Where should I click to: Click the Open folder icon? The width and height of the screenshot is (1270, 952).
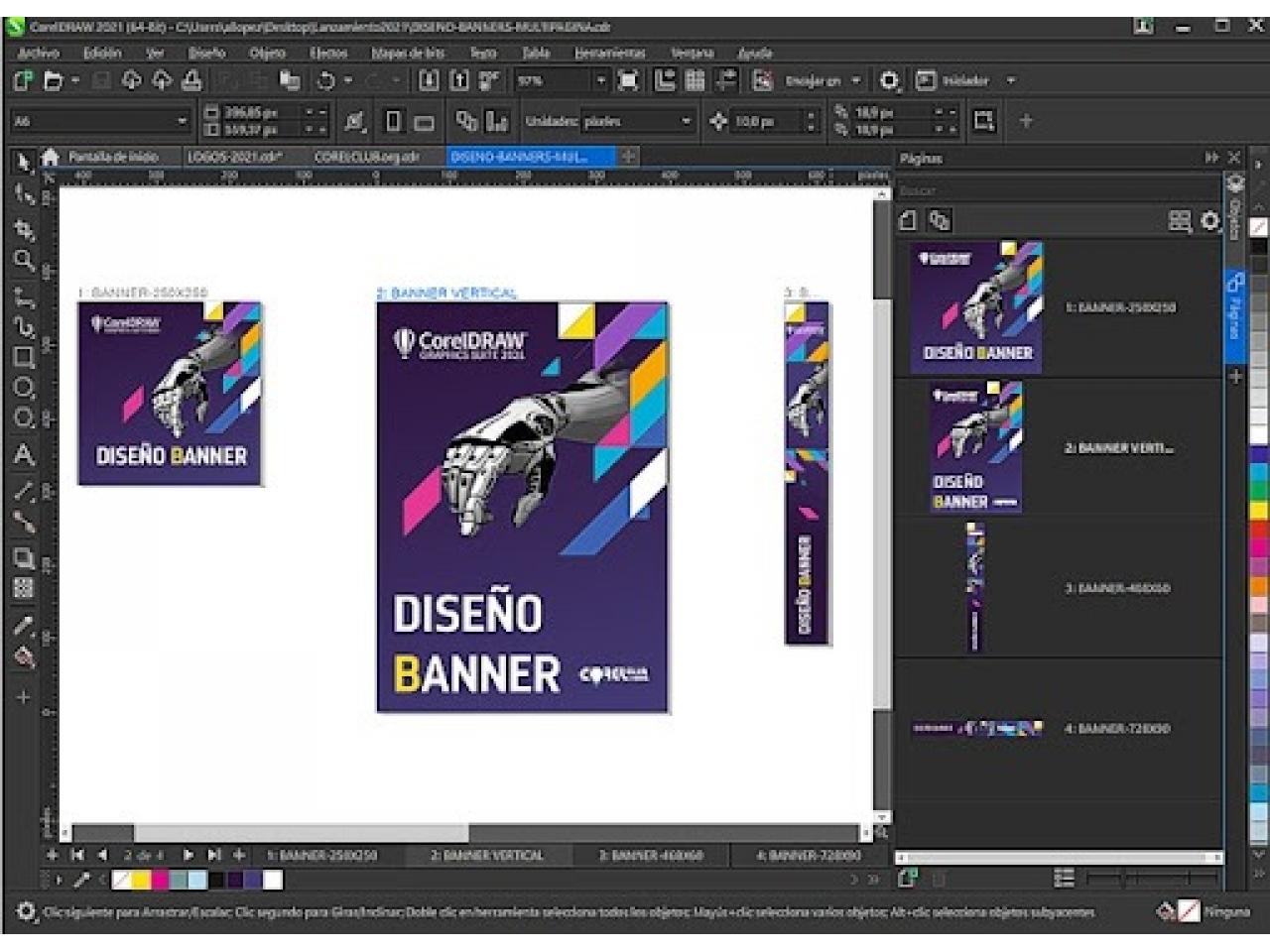pos(54,80)
